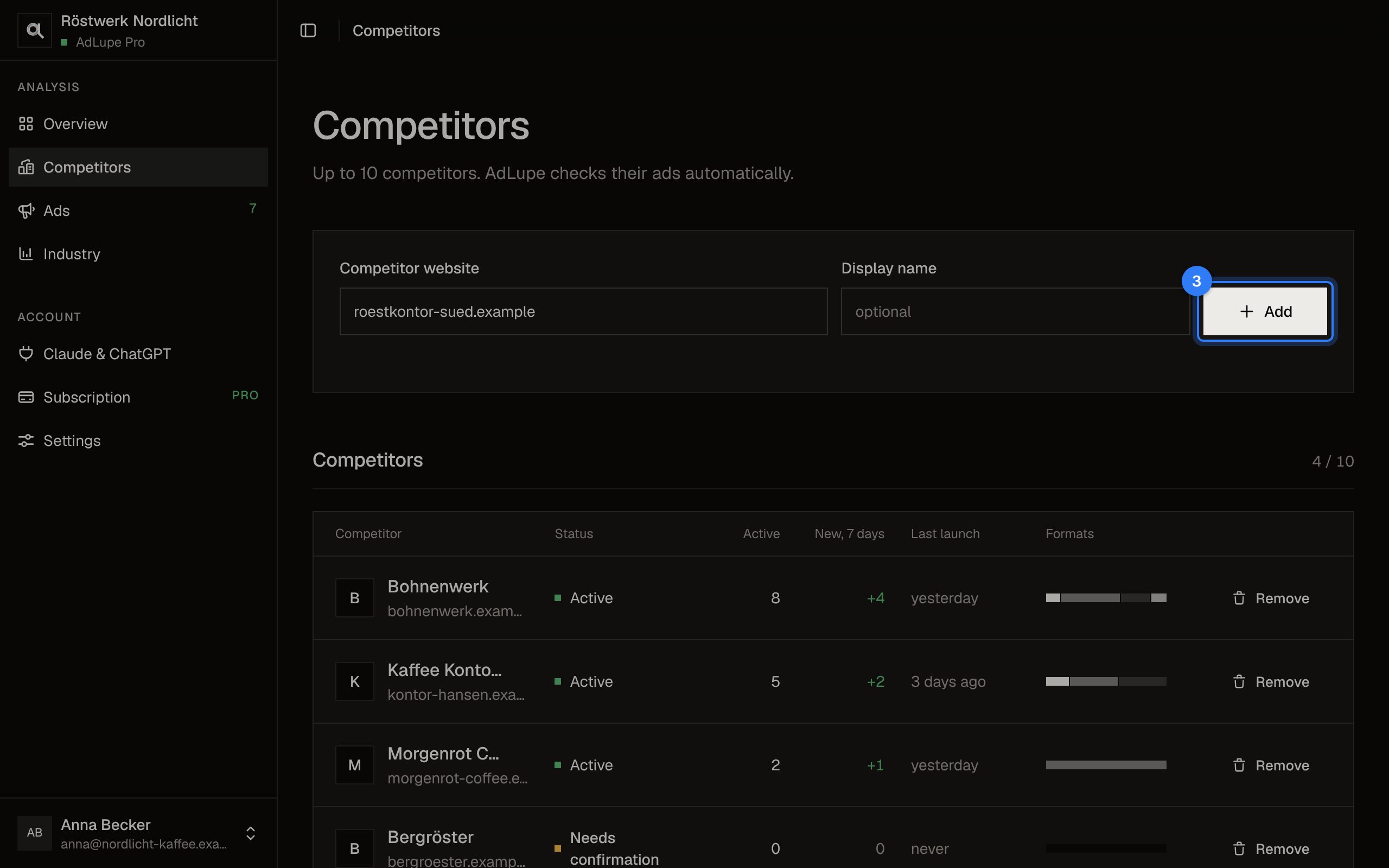Click the "New, 7 days" column header
Screen dimensions: 1389x868
[850, 533]
